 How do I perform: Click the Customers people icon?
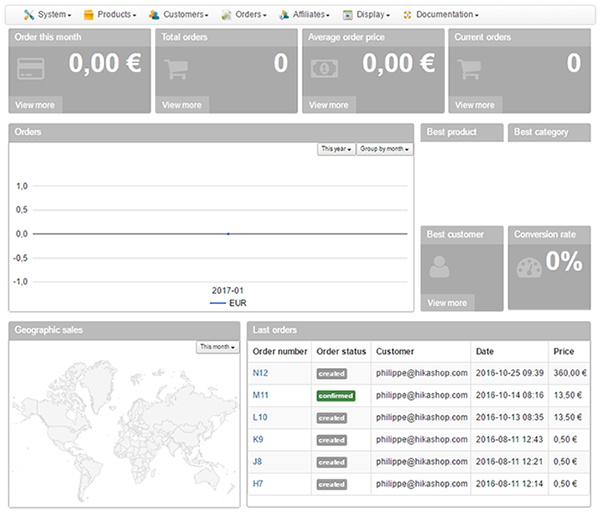(154, 15)
